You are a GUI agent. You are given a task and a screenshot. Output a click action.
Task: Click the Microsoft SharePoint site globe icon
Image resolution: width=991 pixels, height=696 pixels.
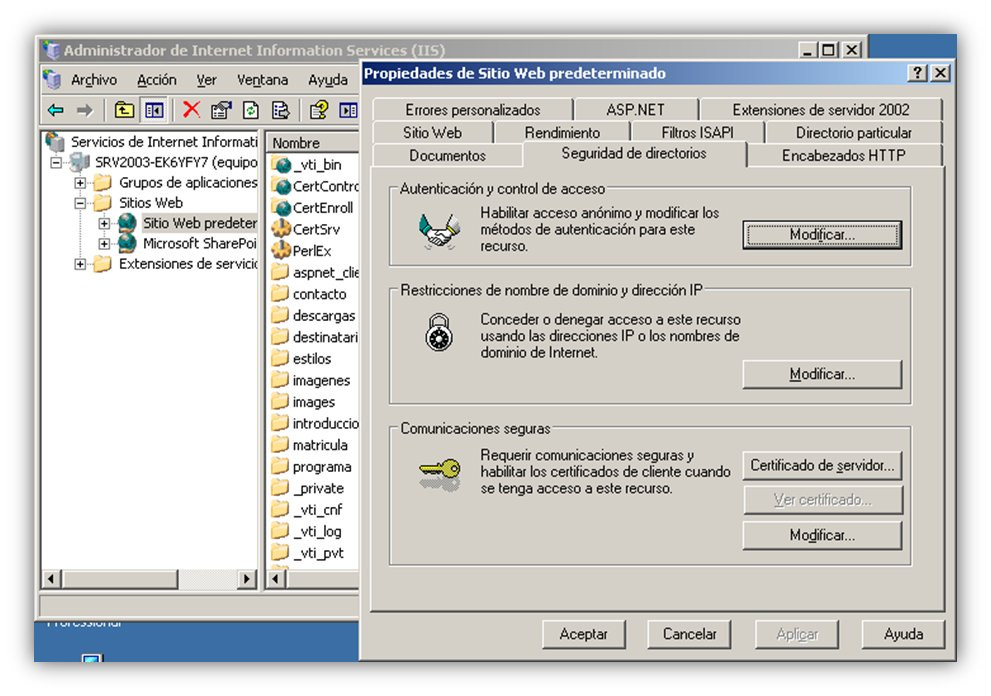point(128,243)
